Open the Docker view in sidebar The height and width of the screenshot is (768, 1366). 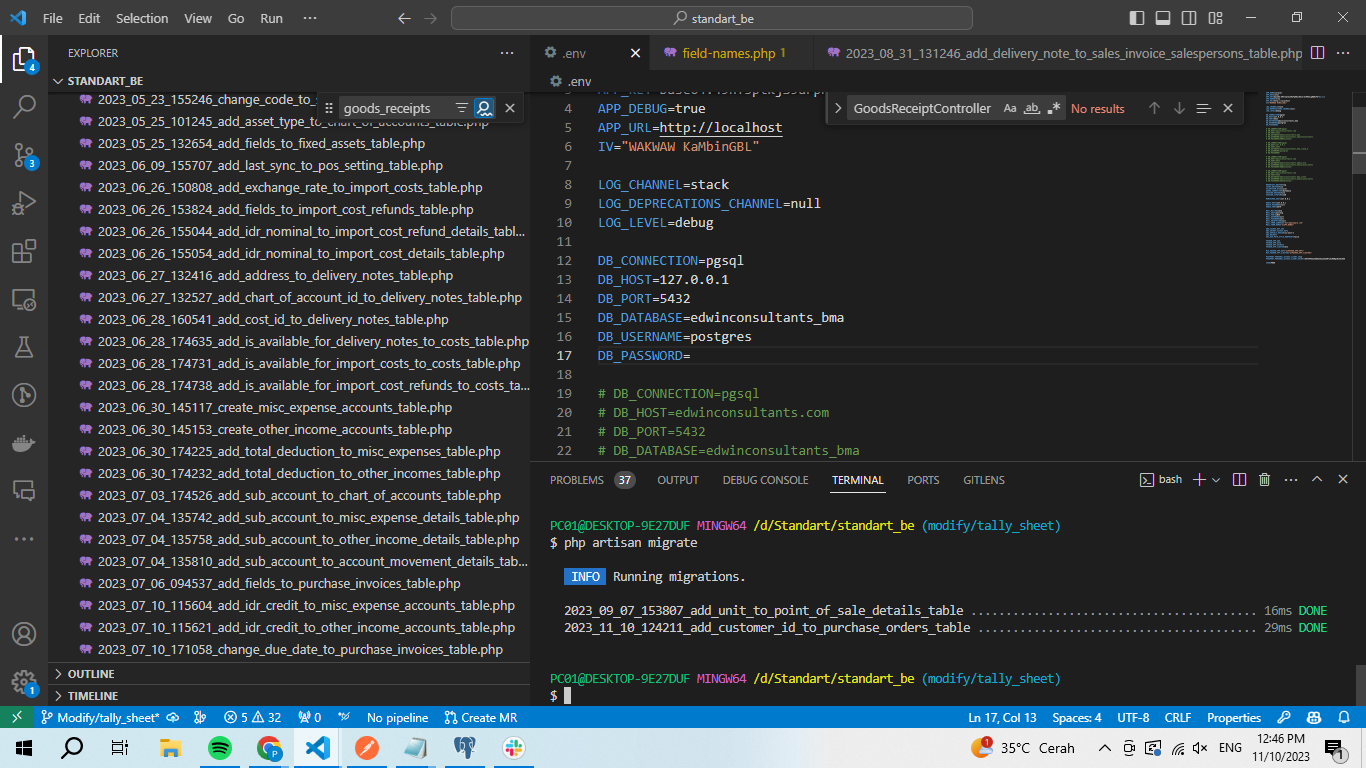(24, 443)
